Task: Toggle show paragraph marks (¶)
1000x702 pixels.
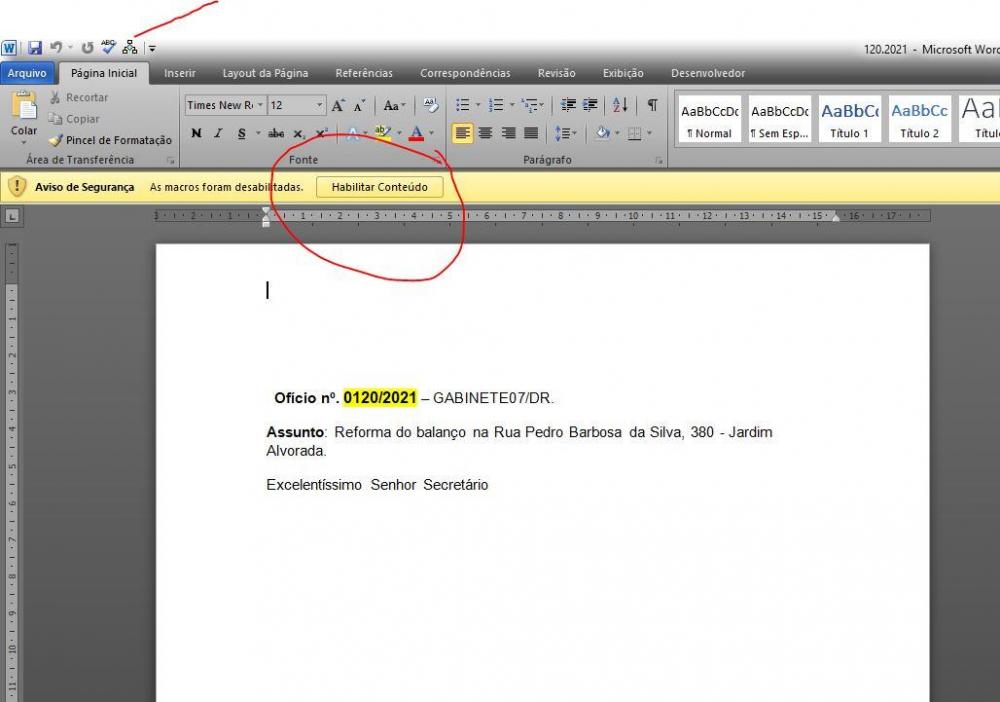Action: (x=652, y=105)
